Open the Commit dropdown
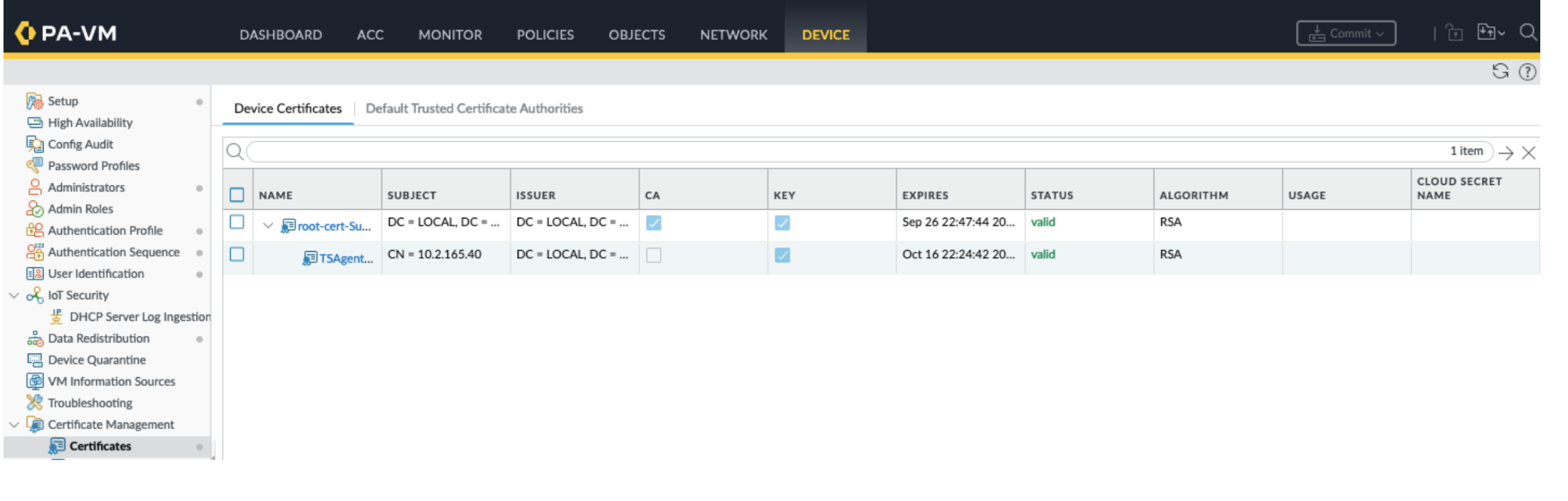 1345,33
